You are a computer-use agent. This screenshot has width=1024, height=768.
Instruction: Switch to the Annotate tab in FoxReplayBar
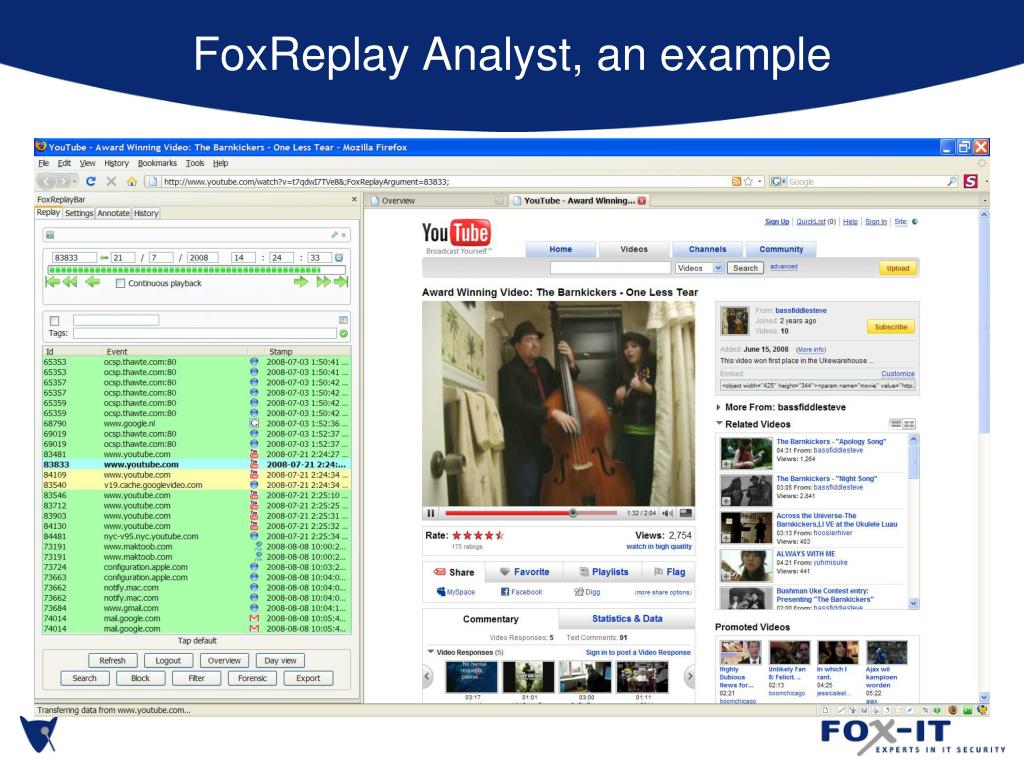pyautogui.click(x=114, y=214)
